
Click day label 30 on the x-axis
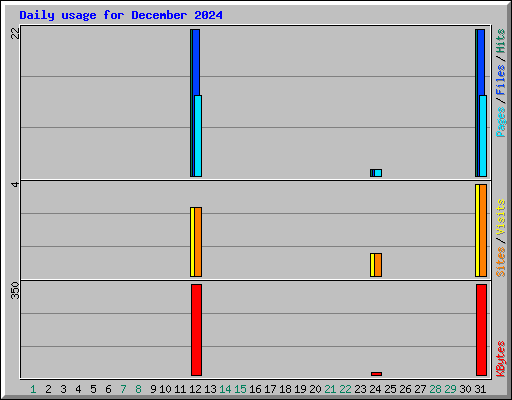(x=465, y=389)
